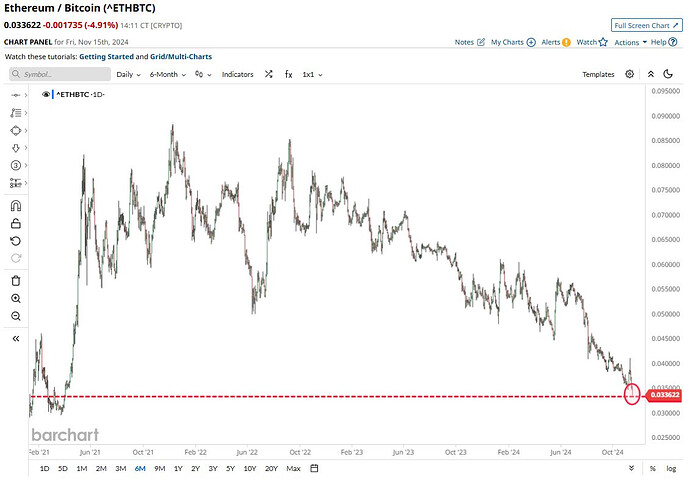Open the Indicators menu
The height and width of the screenshot is (481, 690).
point(237,74)
